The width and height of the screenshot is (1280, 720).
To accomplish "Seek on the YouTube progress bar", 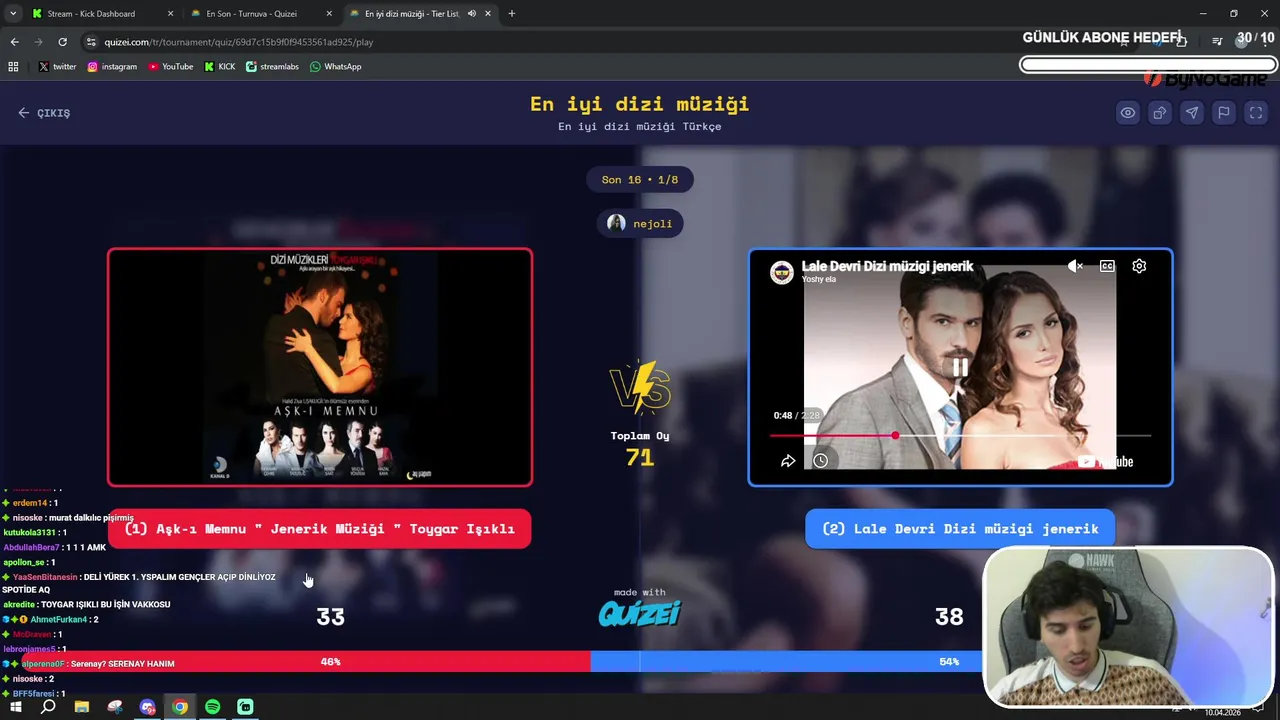I will tap(960, 435).
